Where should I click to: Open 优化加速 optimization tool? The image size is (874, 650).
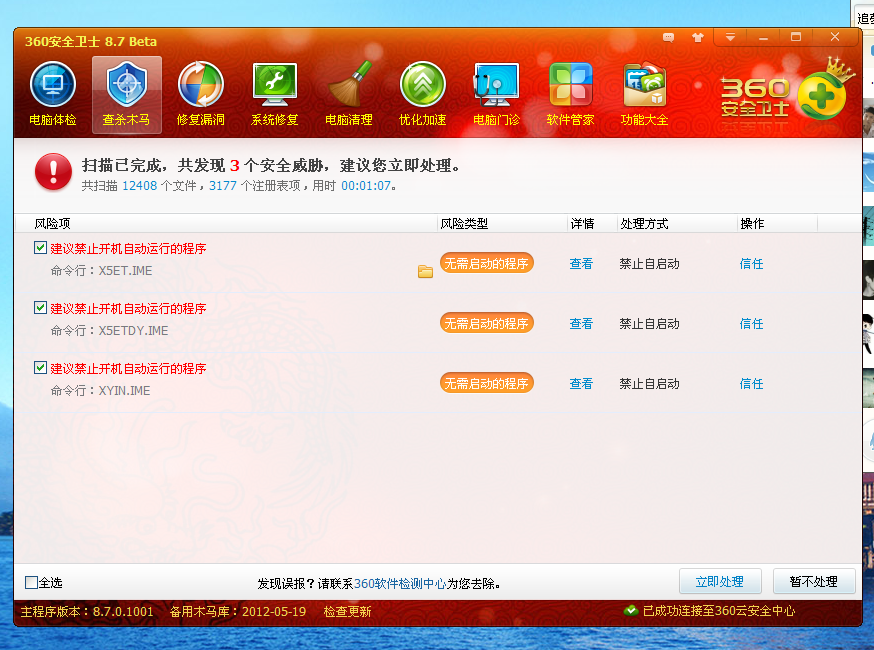[x=422, y=93]
